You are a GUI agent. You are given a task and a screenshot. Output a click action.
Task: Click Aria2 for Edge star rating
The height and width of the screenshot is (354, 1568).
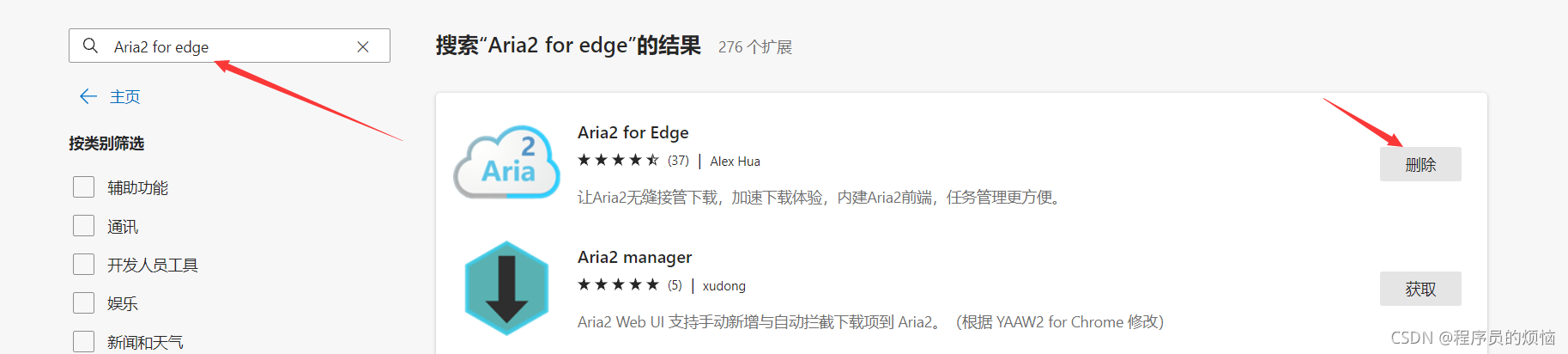click(x=618, y=160)
